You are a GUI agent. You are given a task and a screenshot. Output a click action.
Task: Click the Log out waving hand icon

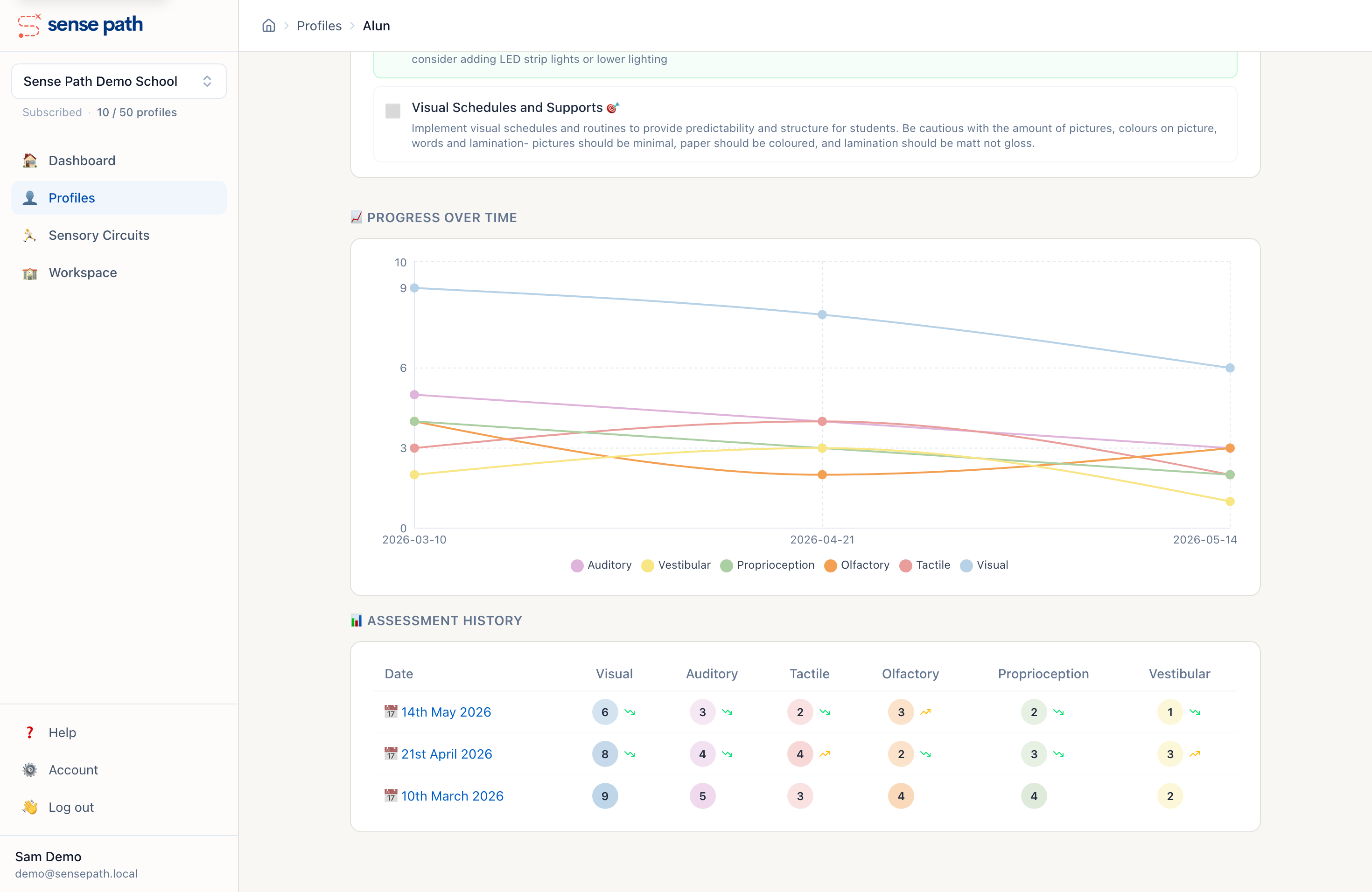coord(30,808)
